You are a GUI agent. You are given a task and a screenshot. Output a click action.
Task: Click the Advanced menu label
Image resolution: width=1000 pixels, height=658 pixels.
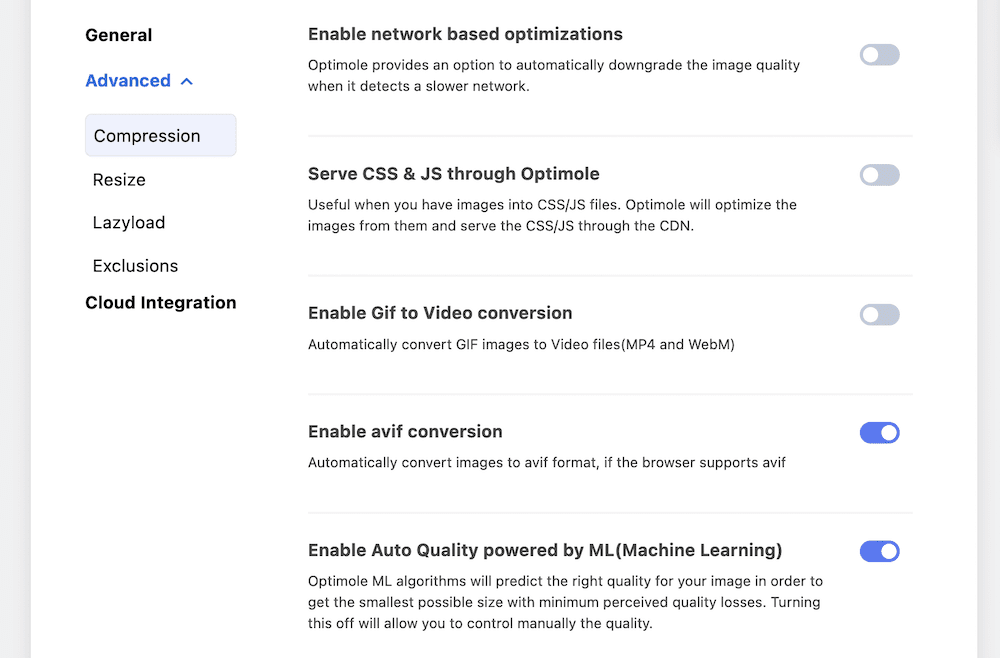coord(128,81)
